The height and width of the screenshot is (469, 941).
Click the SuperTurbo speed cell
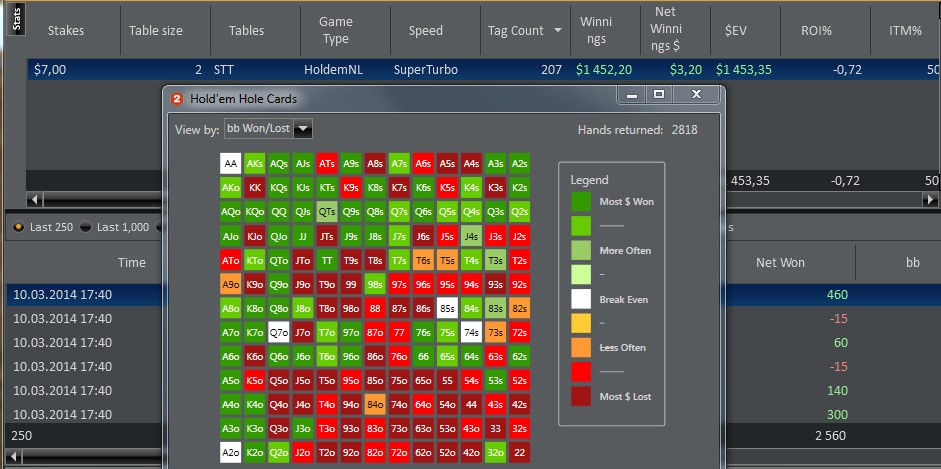pyautogui.click(x=425, y=70)
